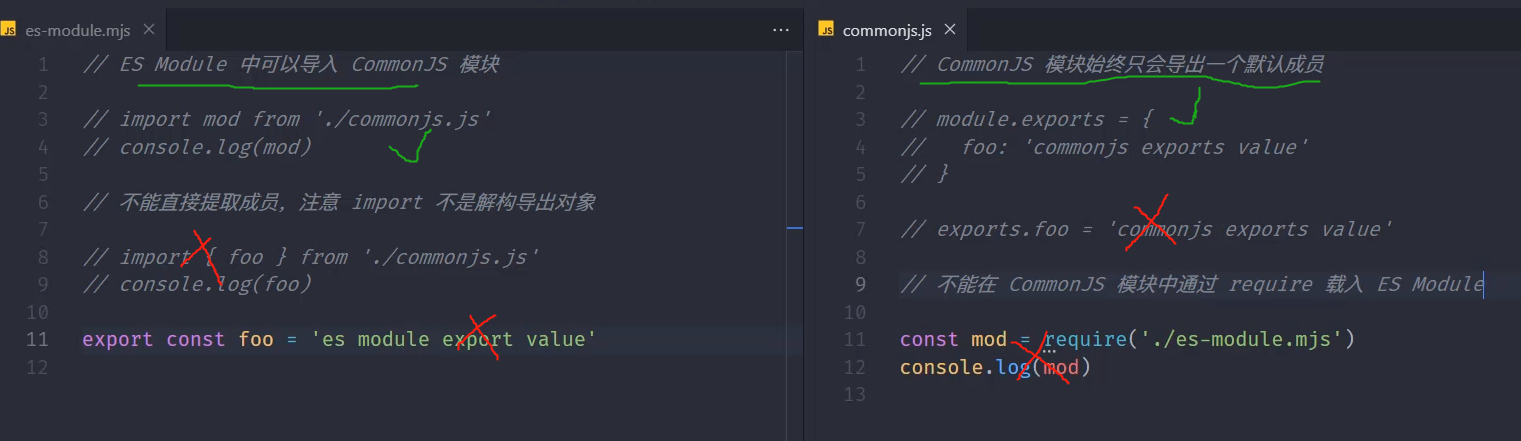Click the comment 'CommonJS 模块始终只会导出一个默认成员'

tap(1130, 64)
